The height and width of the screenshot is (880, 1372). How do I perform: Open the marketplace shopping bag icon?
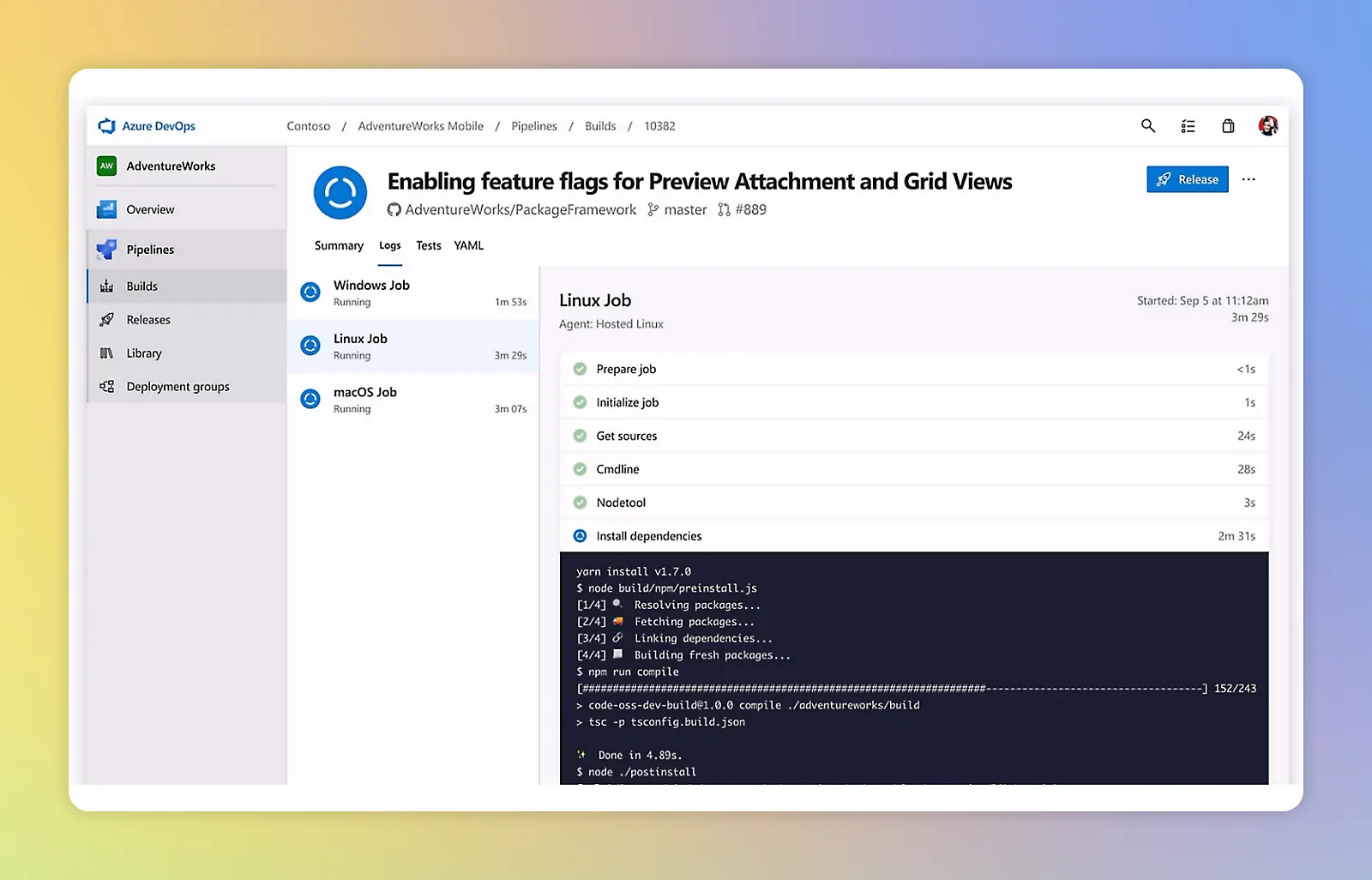1228,126
